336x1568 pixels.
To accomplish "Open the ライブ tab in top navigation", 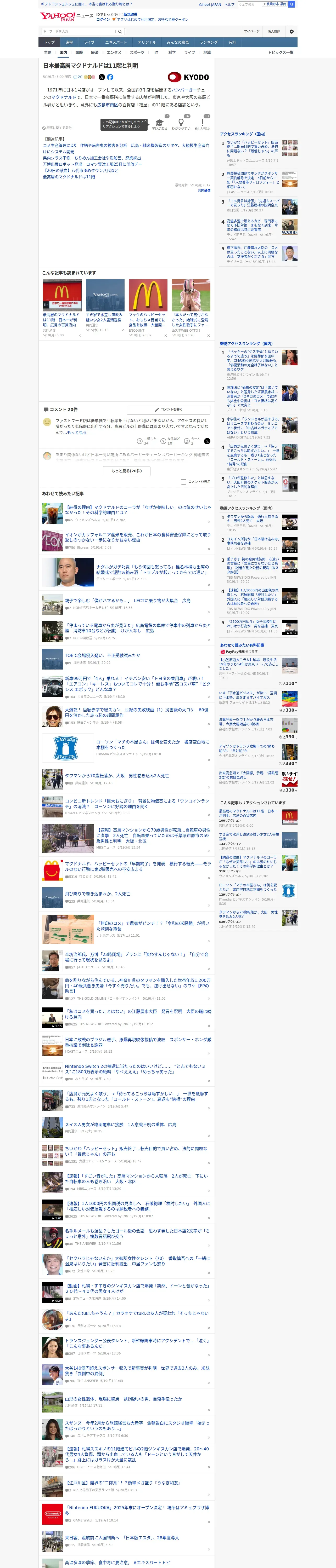I will [89, 43].
